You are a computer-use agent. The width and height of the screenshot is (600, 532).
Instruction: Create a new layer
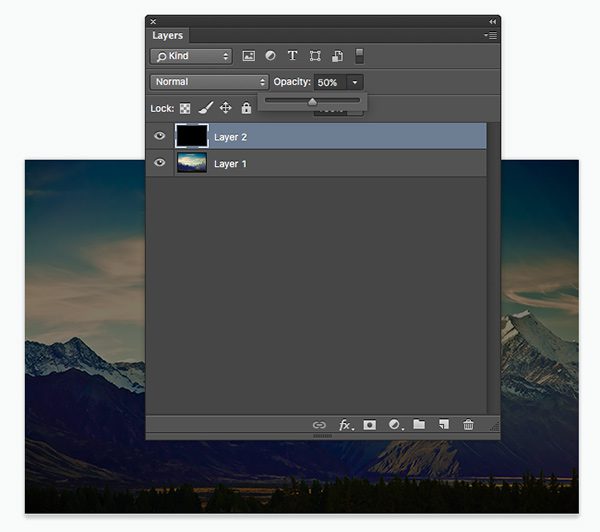click(x=443, y=425)
